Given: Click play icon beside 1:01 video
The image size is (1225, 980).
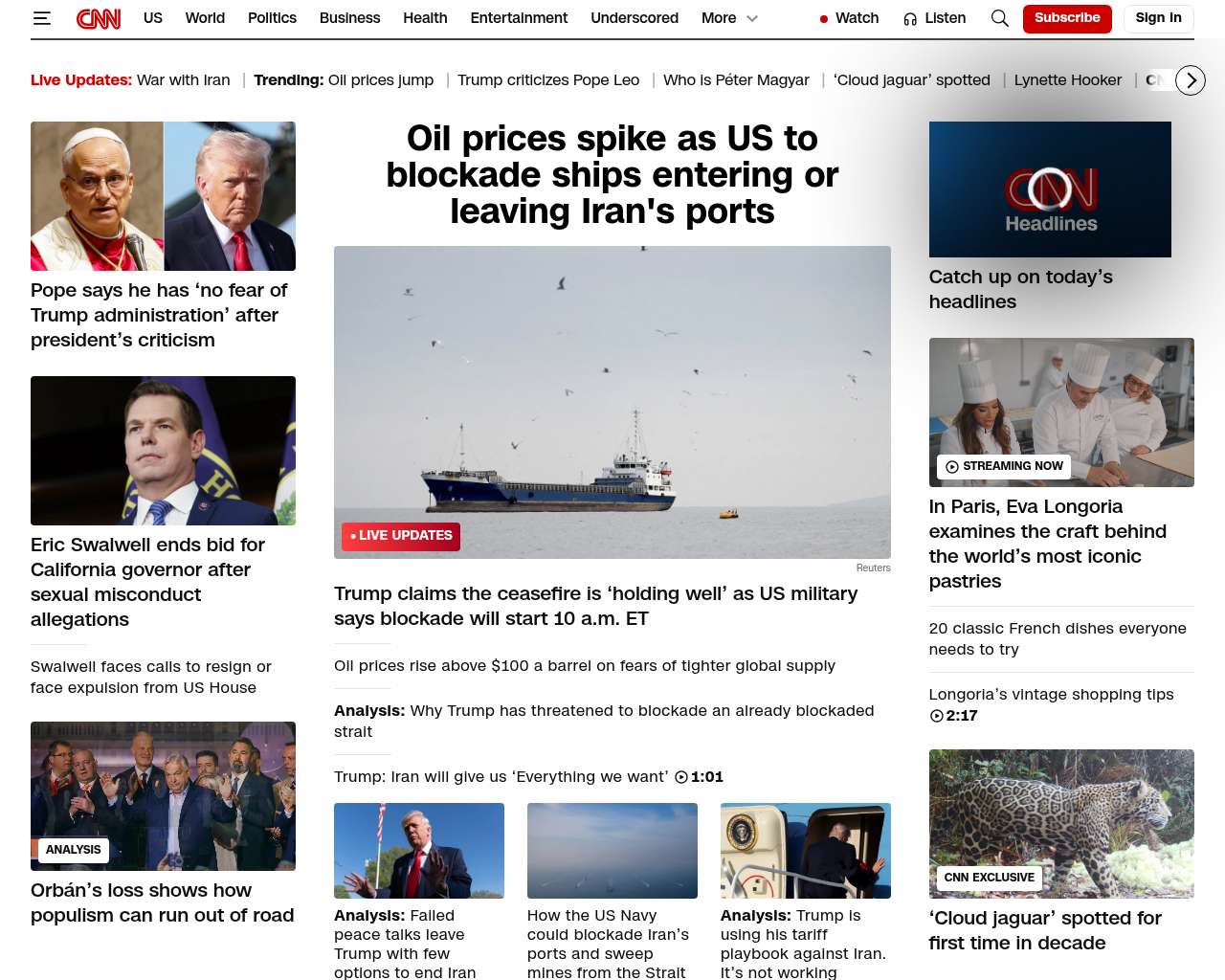Looking at the screenshot, I should pyautogui.click(x=681, y=777).
